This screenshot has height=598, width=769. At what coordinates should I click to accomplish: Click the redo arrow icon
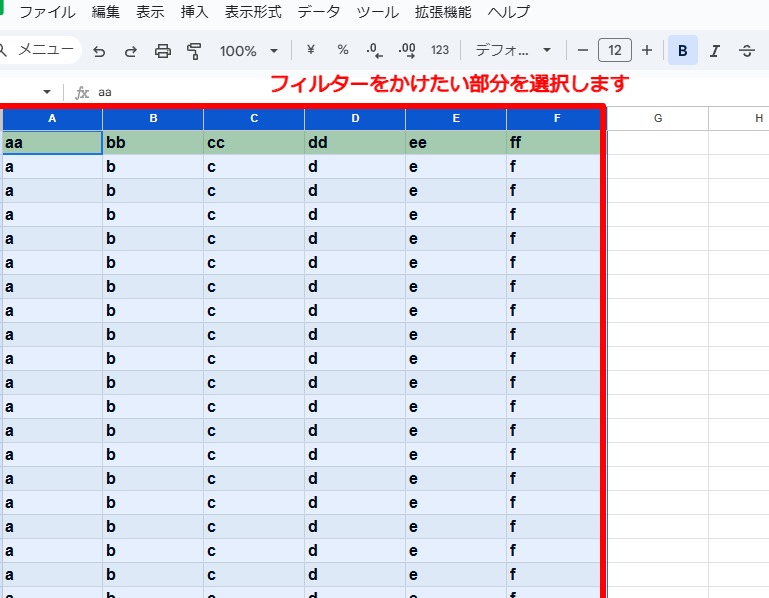click(130, 51)
